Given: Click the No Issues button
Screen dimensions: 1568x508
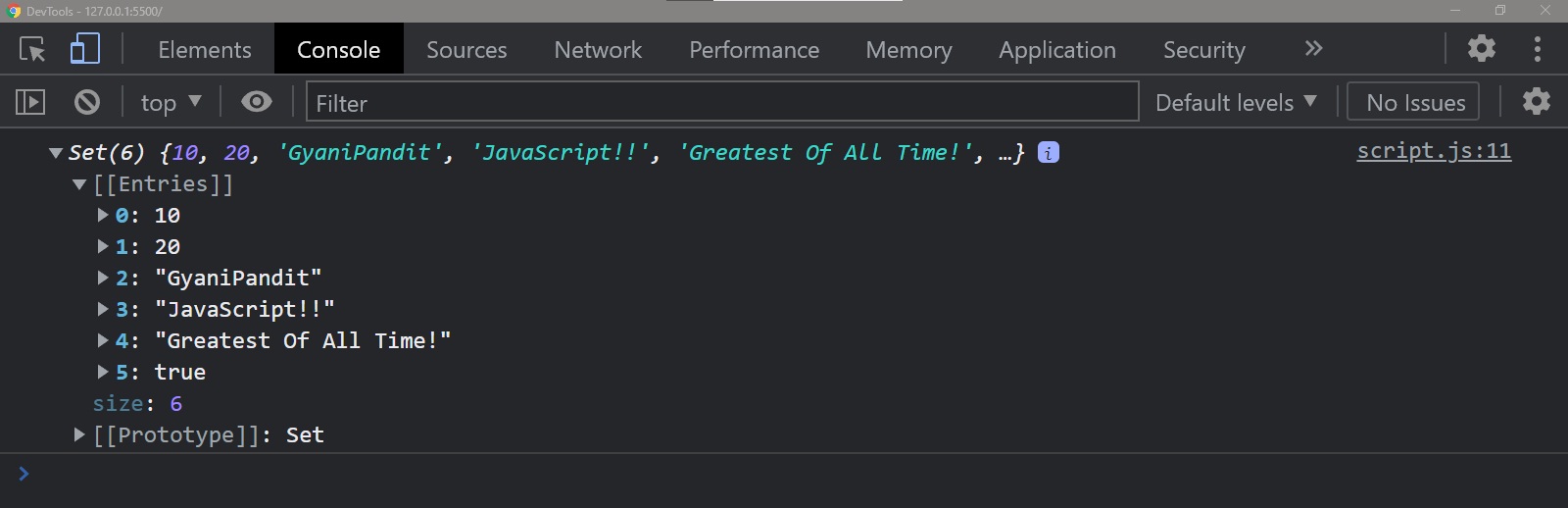Looking at the screenshot, I should point(1415,102).
